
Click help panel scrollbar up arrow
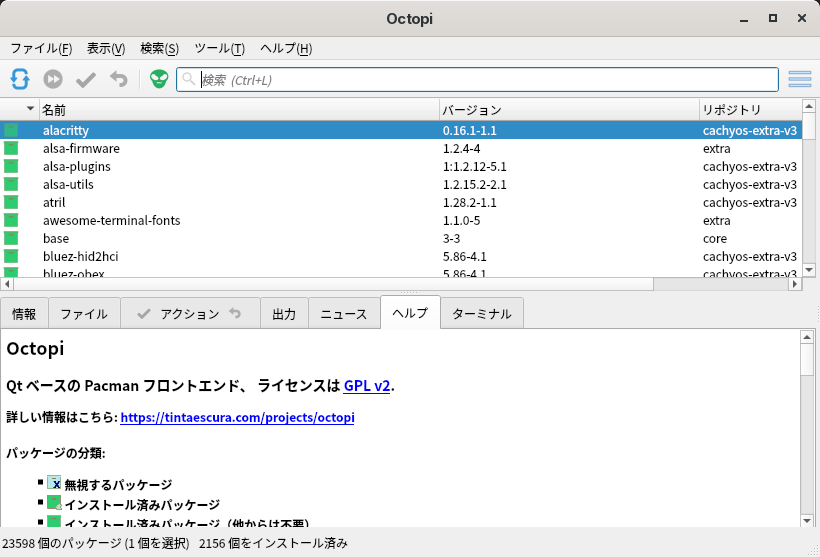coord(807,337)
